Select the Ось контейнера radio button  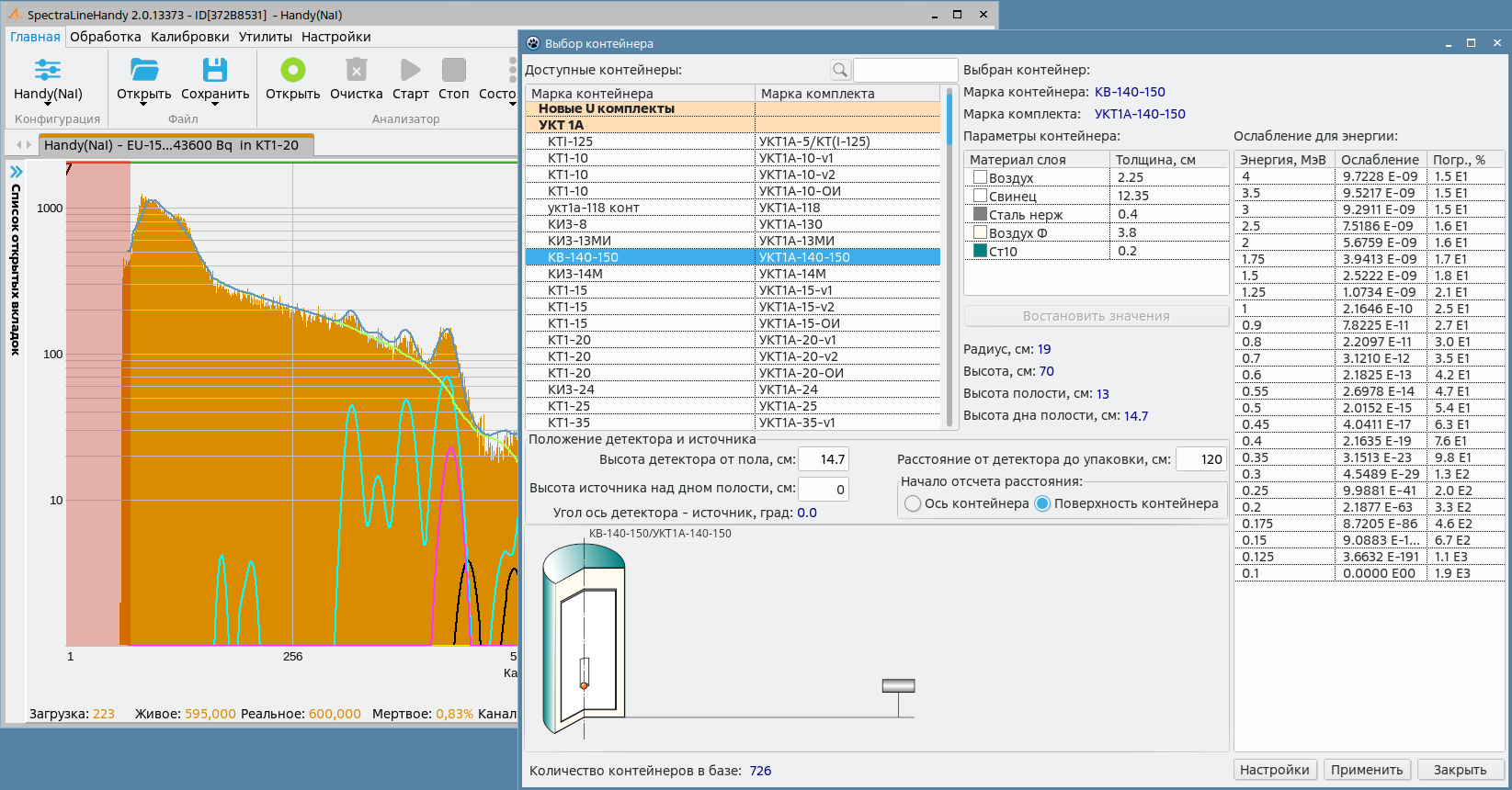click(913, 503)
